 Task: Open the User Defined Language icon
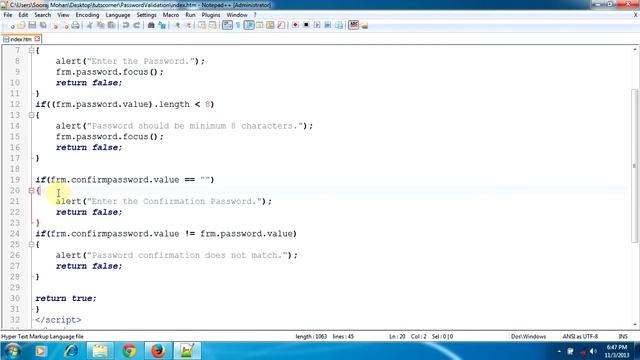coord(259,25)
